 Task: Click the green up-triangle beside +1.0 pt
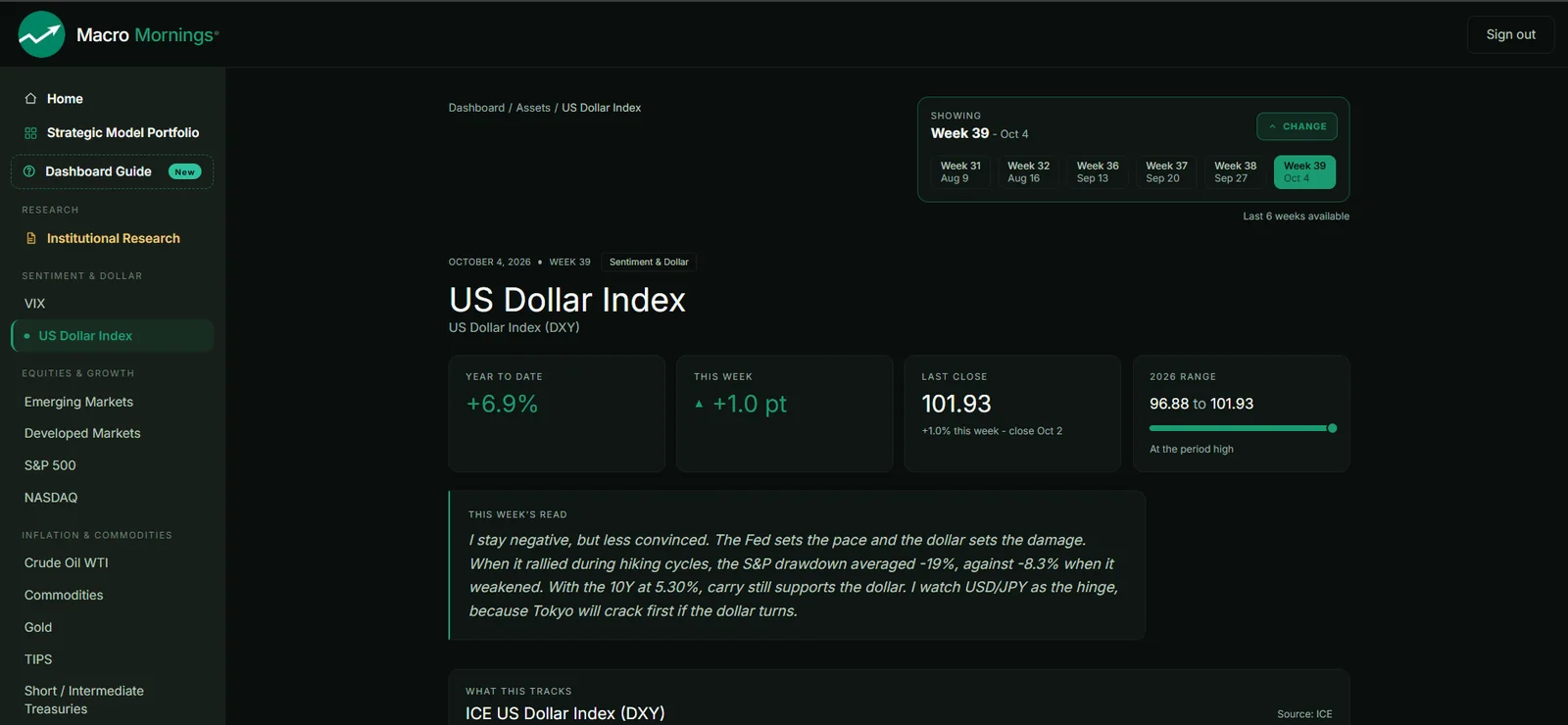(699, 404)
